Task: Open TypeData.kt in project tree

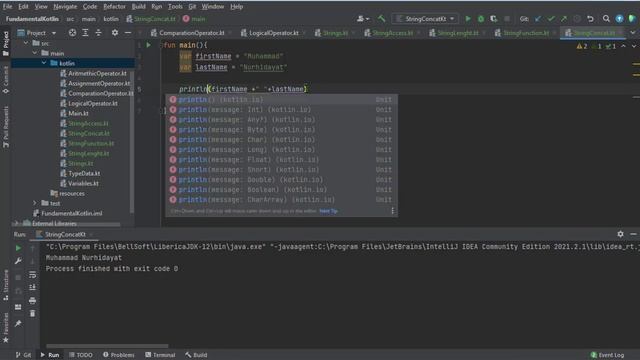Action: point(80,173)
